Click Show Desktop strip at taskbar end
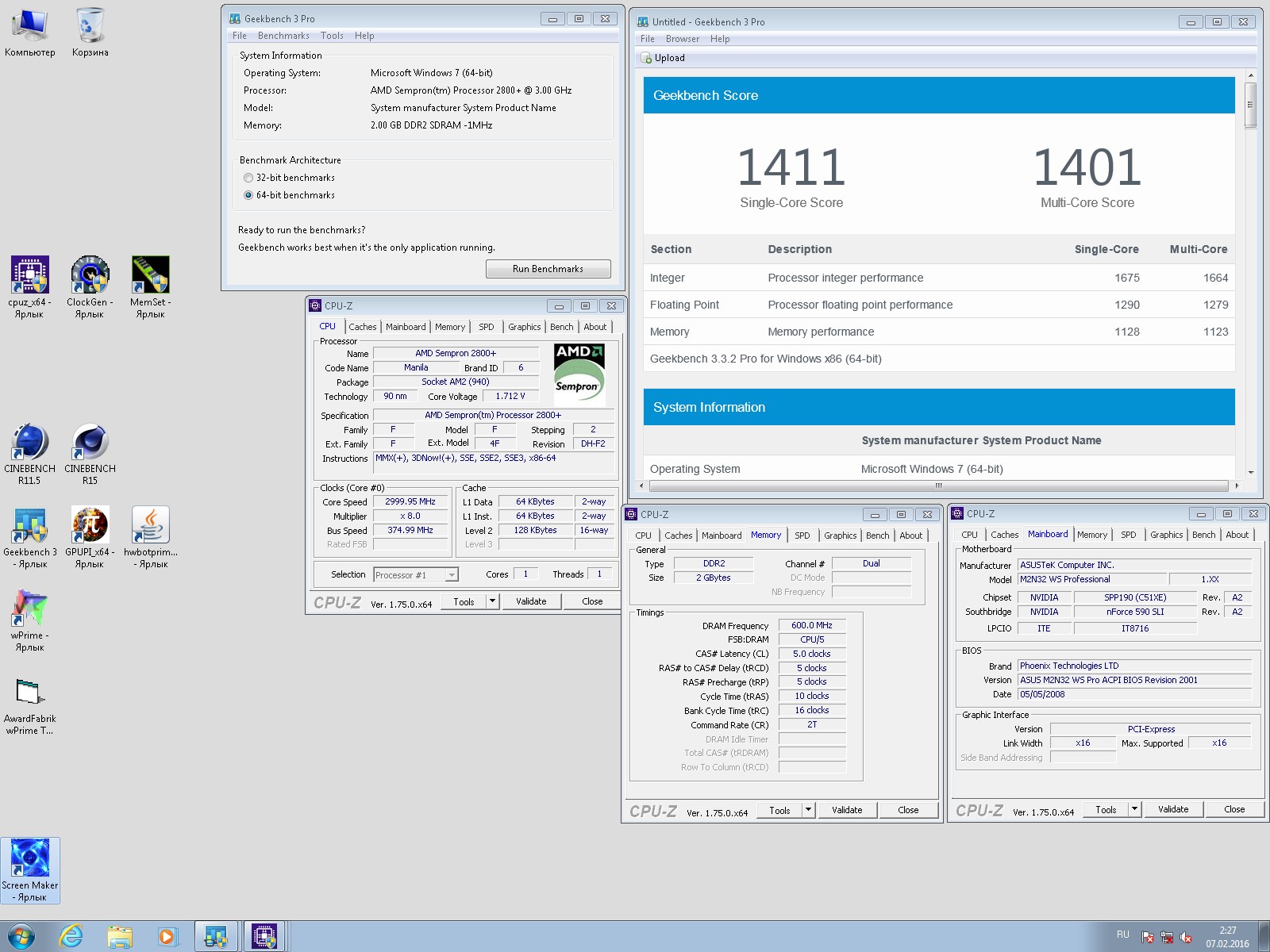The height and width of the screenshot is (952, 1270). [1264, 937]
